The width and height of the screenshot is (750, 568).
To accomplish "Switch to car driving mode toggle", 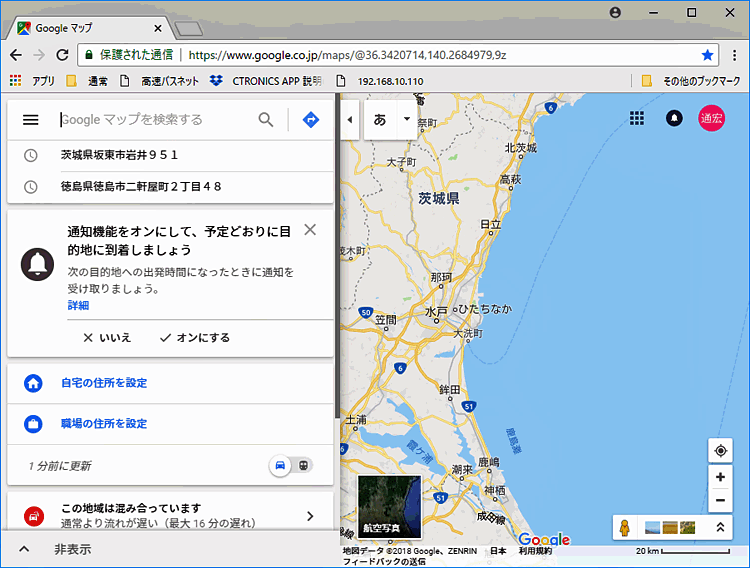I will [280, 465].
